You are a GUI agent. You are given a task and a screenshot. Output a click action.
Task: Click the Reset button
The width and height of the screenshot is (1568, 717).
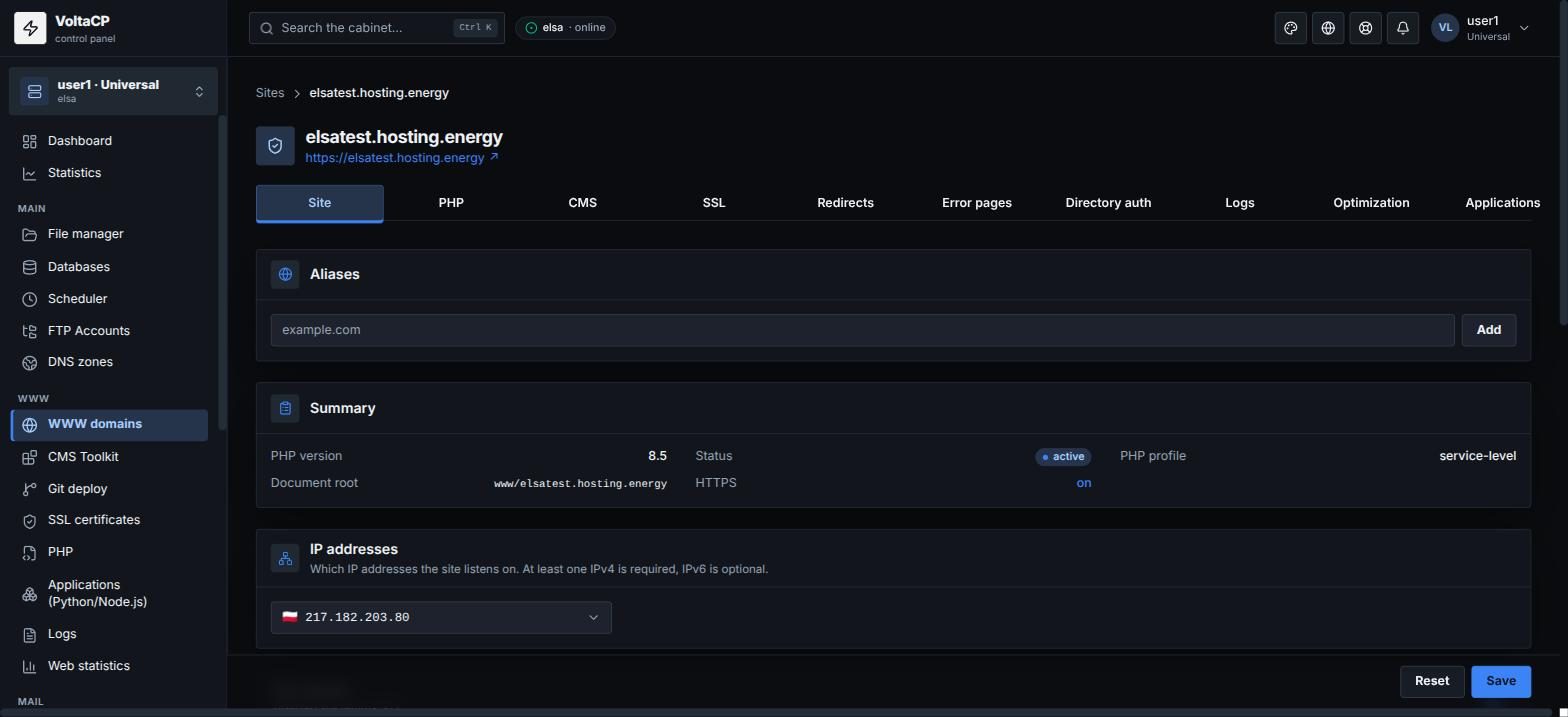coord(1432,681)
